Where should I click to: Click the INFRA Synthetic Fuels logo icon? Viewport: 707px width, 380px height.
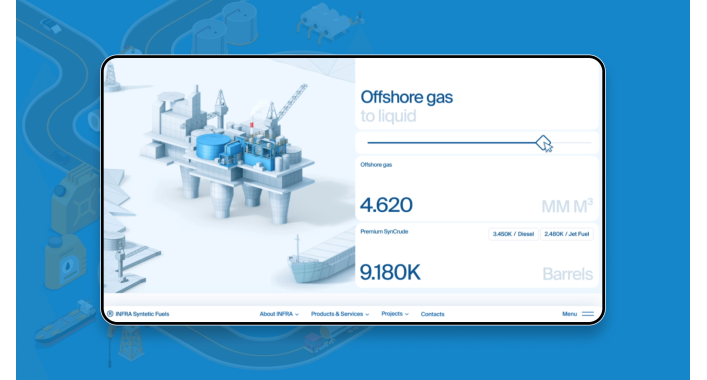pos(110,314)
